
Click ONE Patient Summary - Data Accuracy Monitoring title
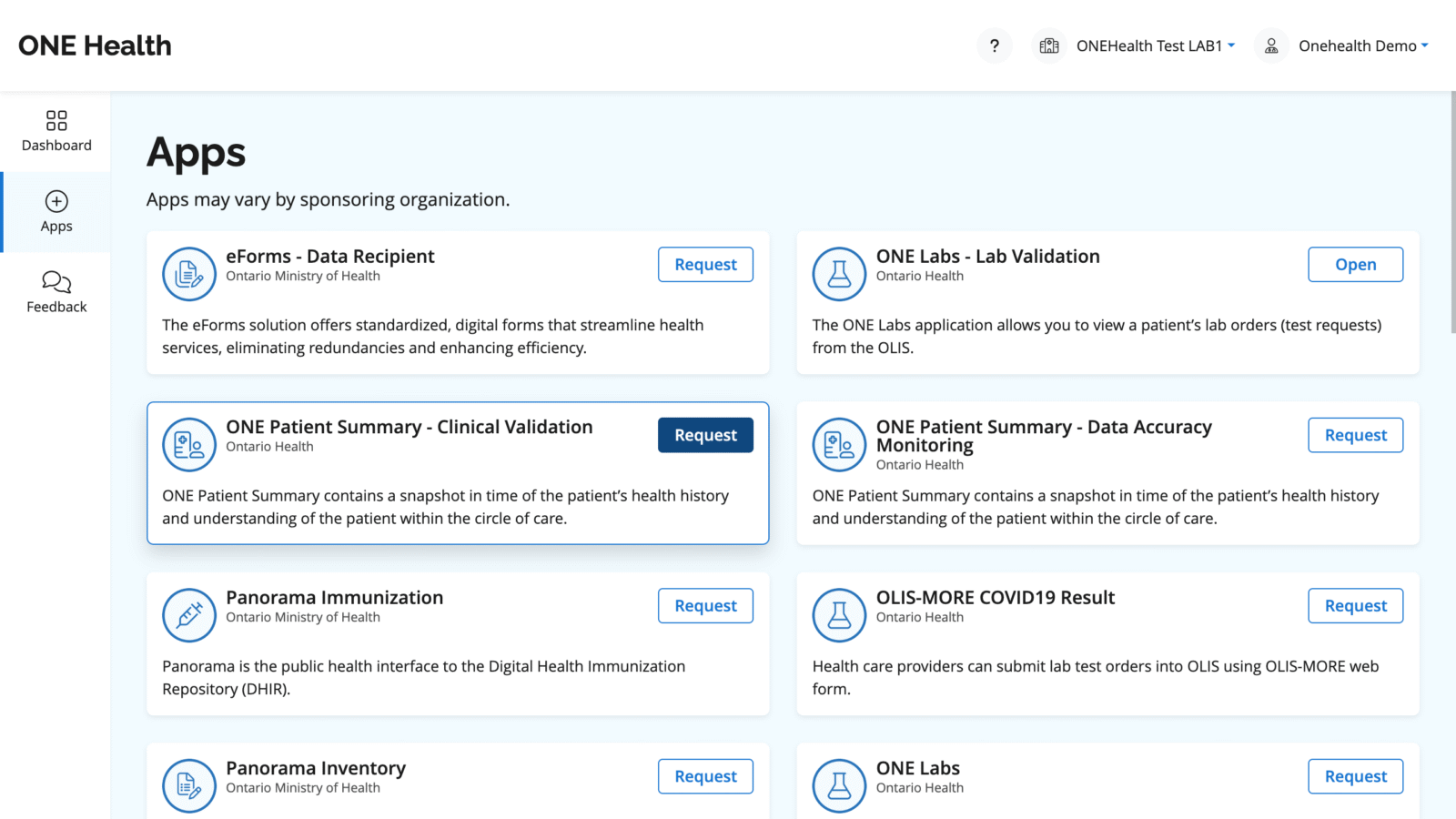(1044, 436)
